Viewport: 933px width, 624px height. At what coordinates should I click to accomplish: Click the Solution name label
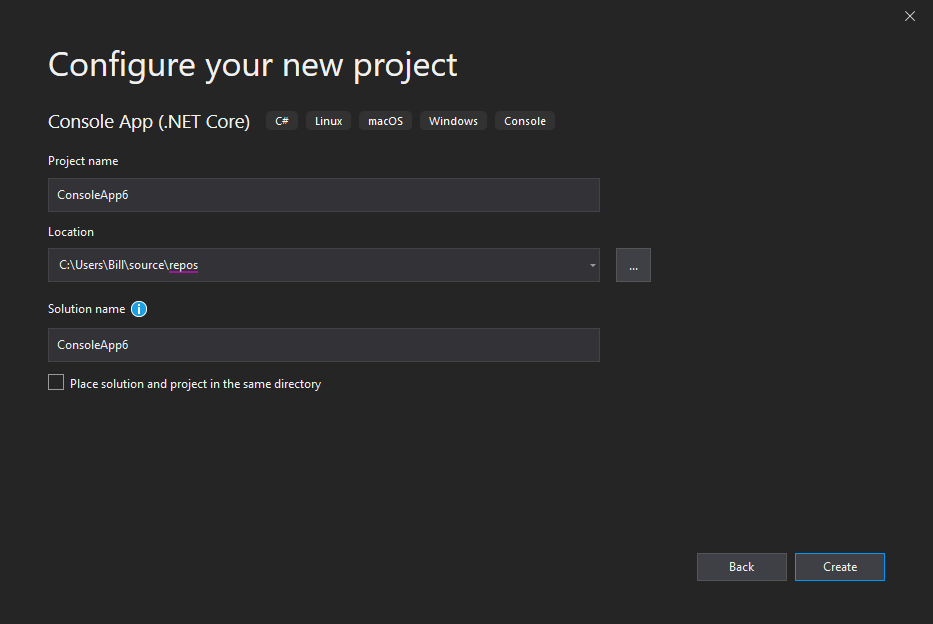tap(87, 309)
